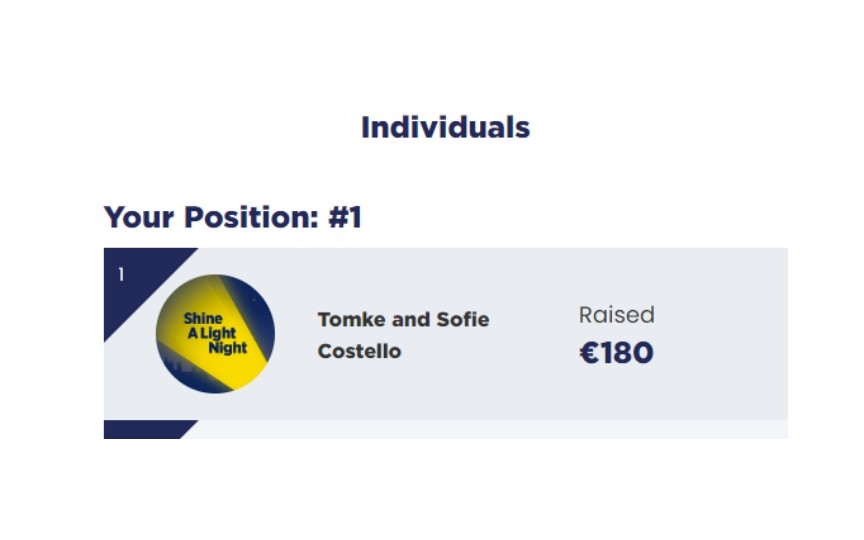Click the euro symbol in the amount
The image size is (864, 540).
pyautogui.click(x=589, y=353)
